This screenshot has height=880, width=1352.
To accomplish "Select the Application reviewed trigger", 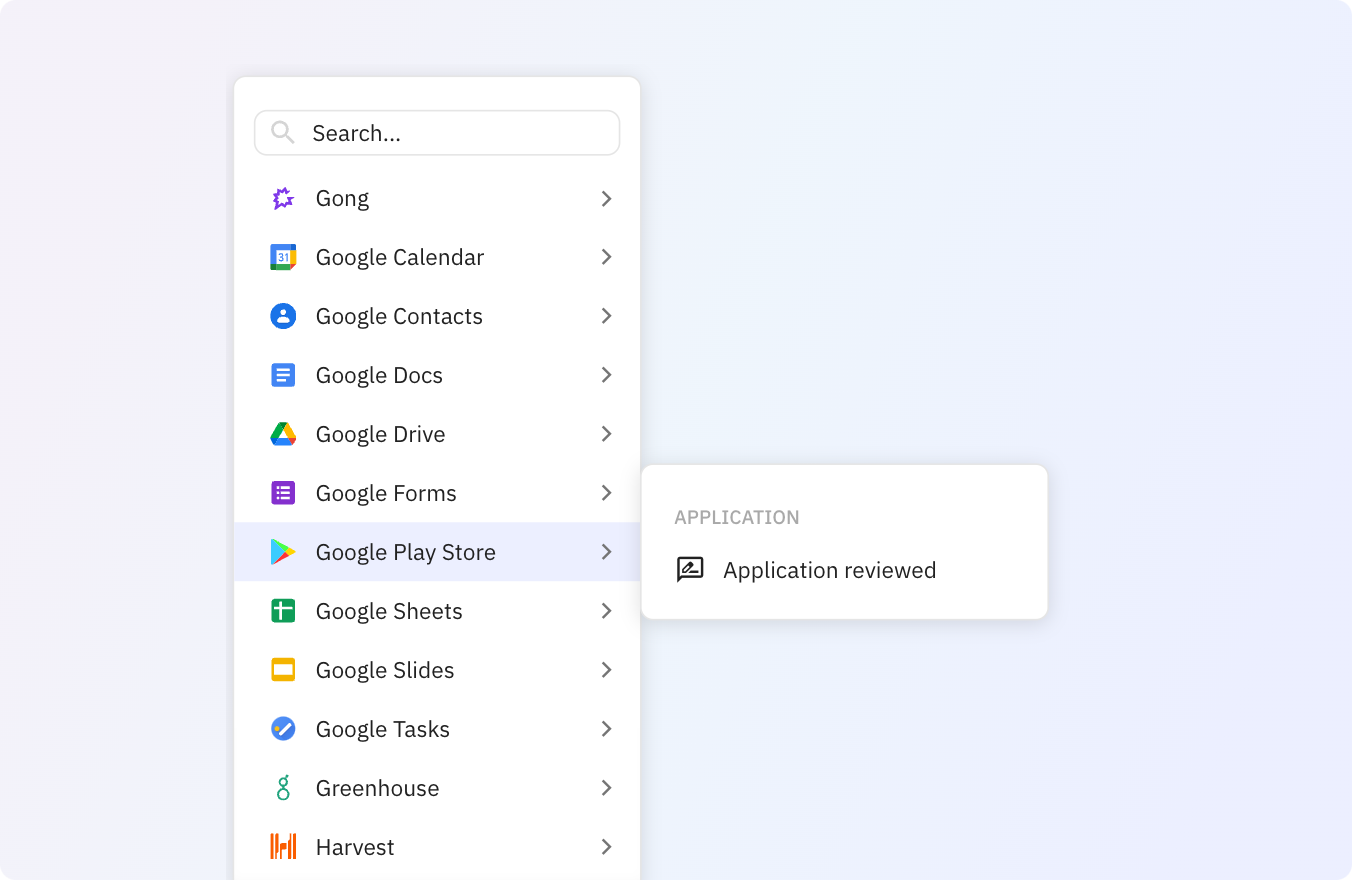I will (844, 570).
